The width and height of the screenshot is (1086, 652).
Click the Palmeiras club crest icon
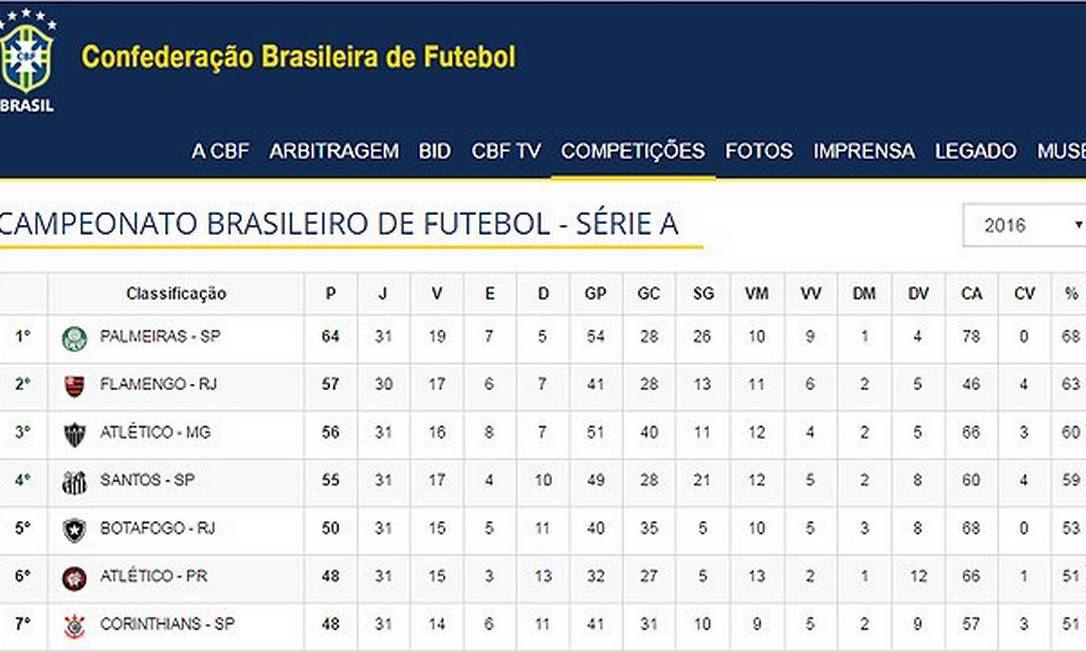[74, 338]
